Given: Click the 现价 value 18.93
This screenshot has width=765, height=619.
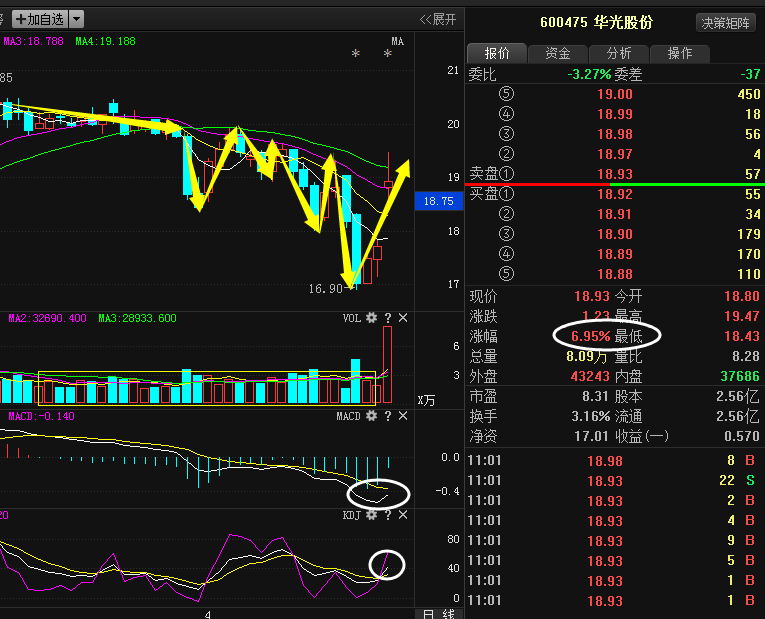Looking at the screenshot, I should click(x=592, y=296).
